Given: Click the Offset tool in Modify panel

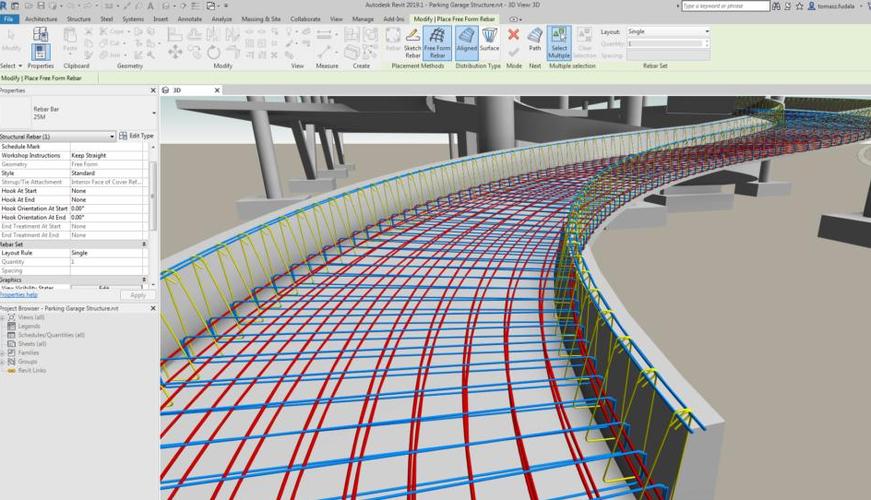Looking at the screenshot, I should (x=194, y=34).
